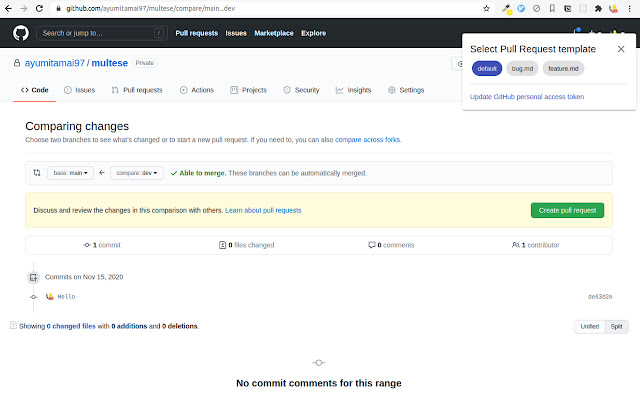This screenshot has height=400, width=640.
Task: Open Learn about pull requests link
Action: [263, 211]
